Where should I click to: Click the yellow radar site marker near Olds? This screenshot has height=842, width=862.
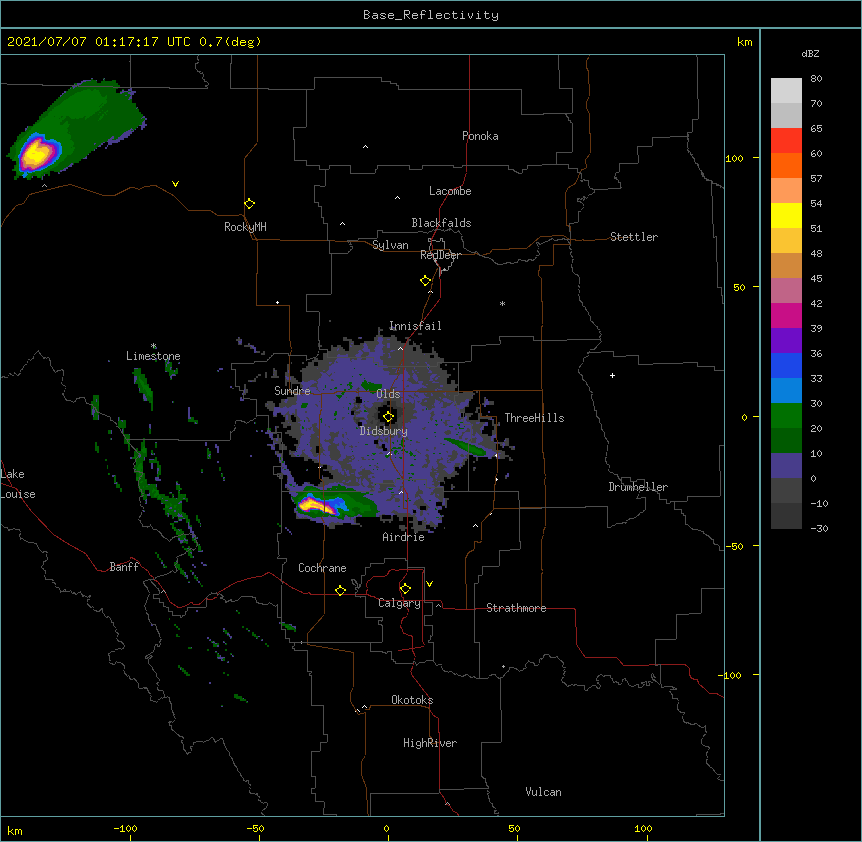pos(388,417)
